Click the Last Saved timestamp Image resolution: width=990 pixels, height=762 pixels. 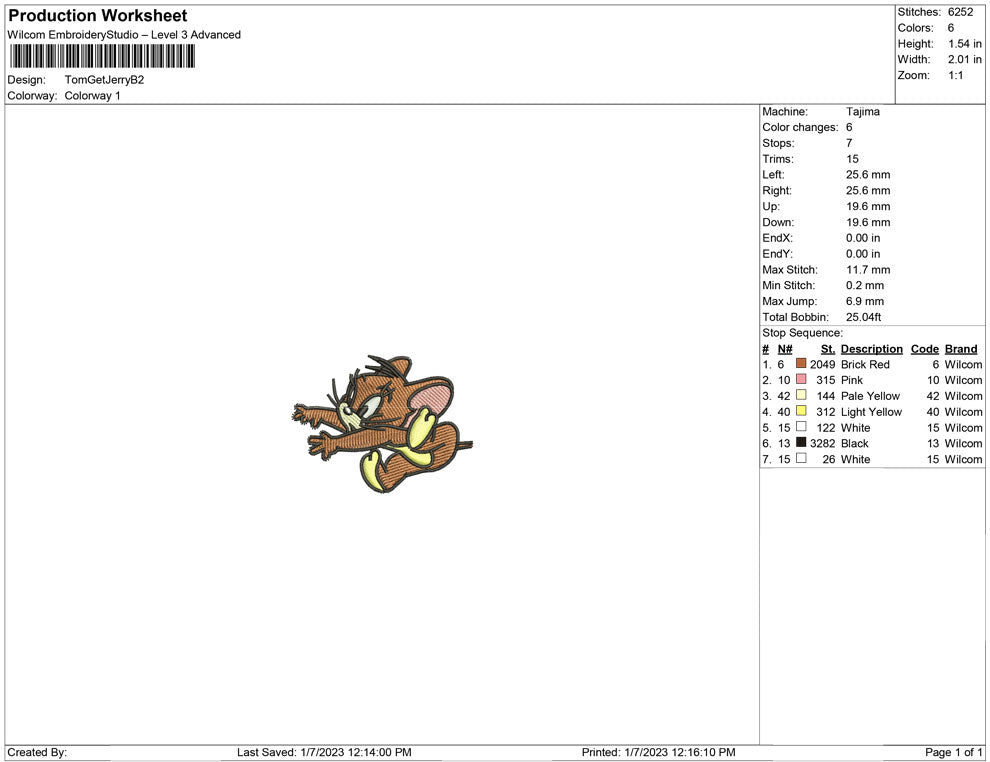(324, 752)
